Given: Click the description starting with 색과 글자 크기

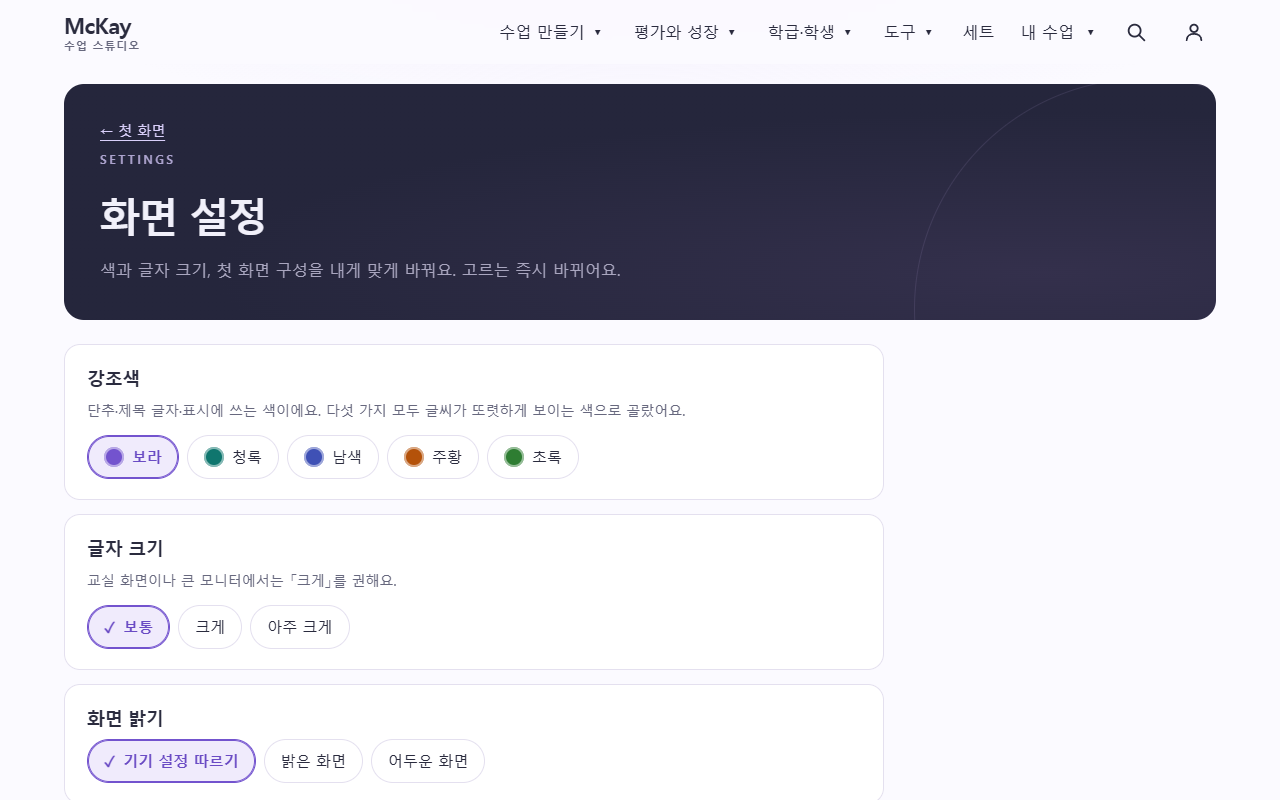Looking at the screenshot, I should click(x=361, y=270).
